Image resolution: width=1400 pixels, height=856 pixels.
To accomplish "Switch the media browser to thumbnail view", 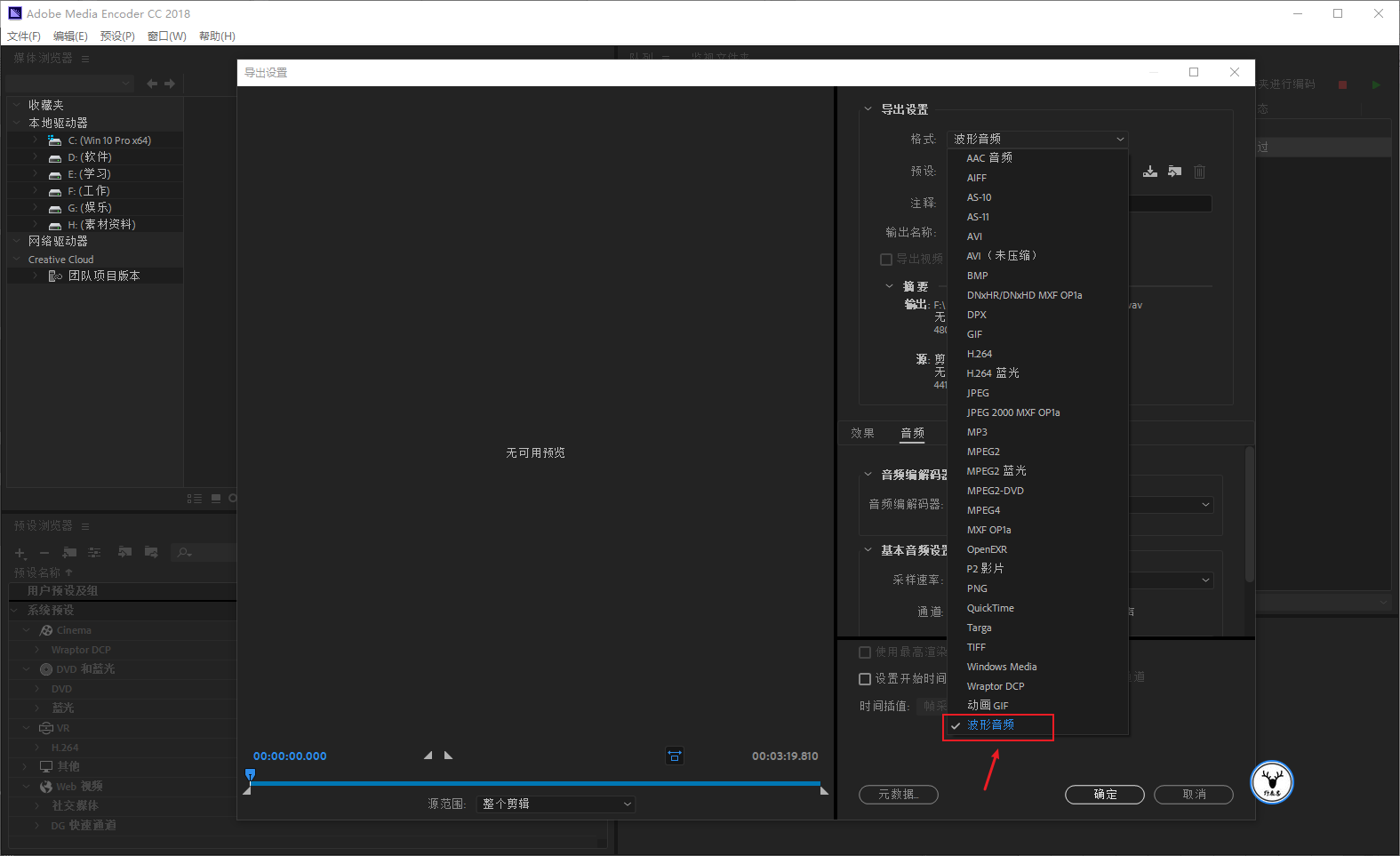I will coord(216,499).
